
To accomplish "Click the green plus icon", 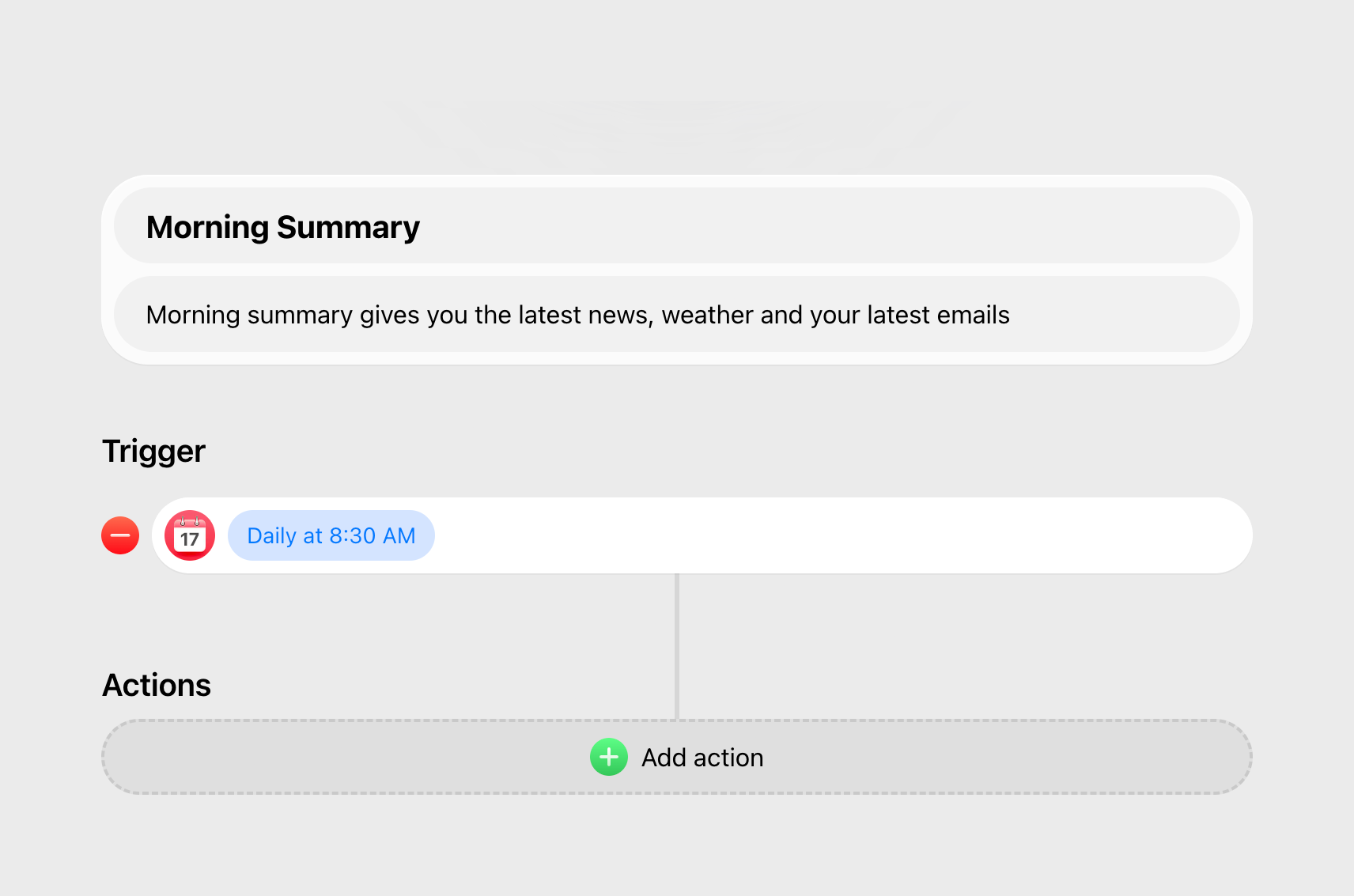I will pos(609,757).
